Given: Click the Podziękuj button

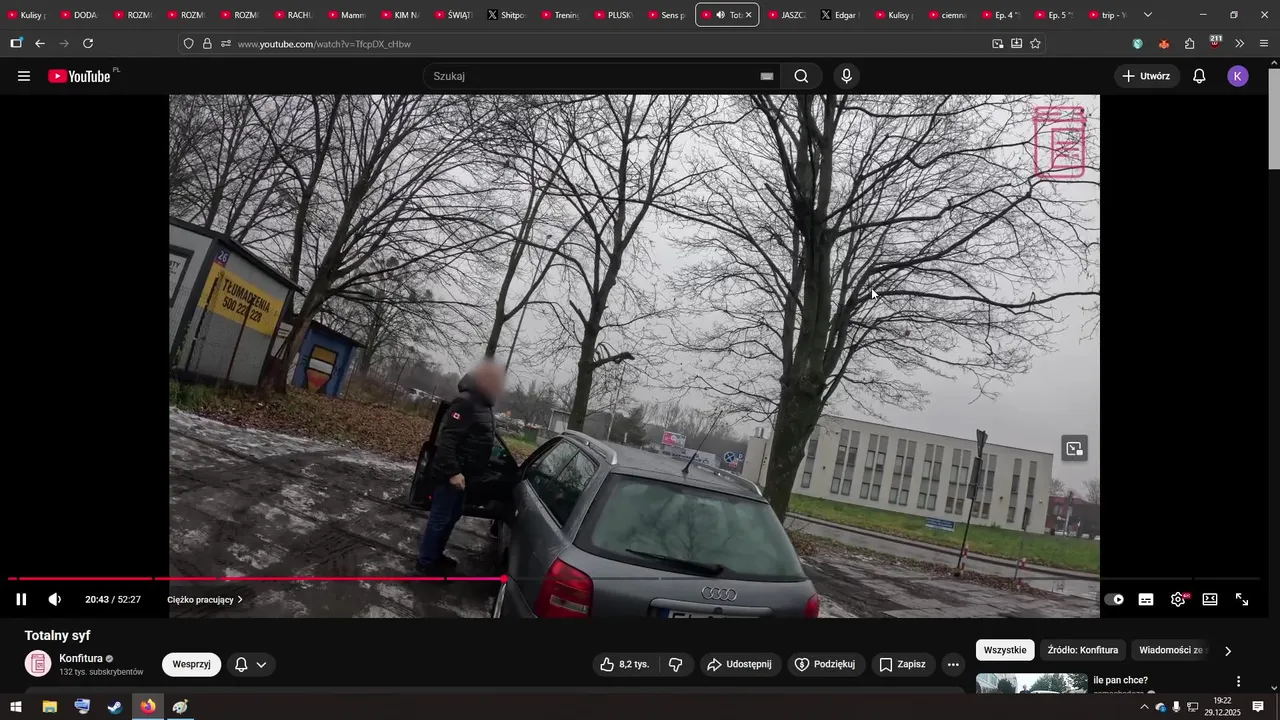Looking at the screenshot, I should click(825, 664).
